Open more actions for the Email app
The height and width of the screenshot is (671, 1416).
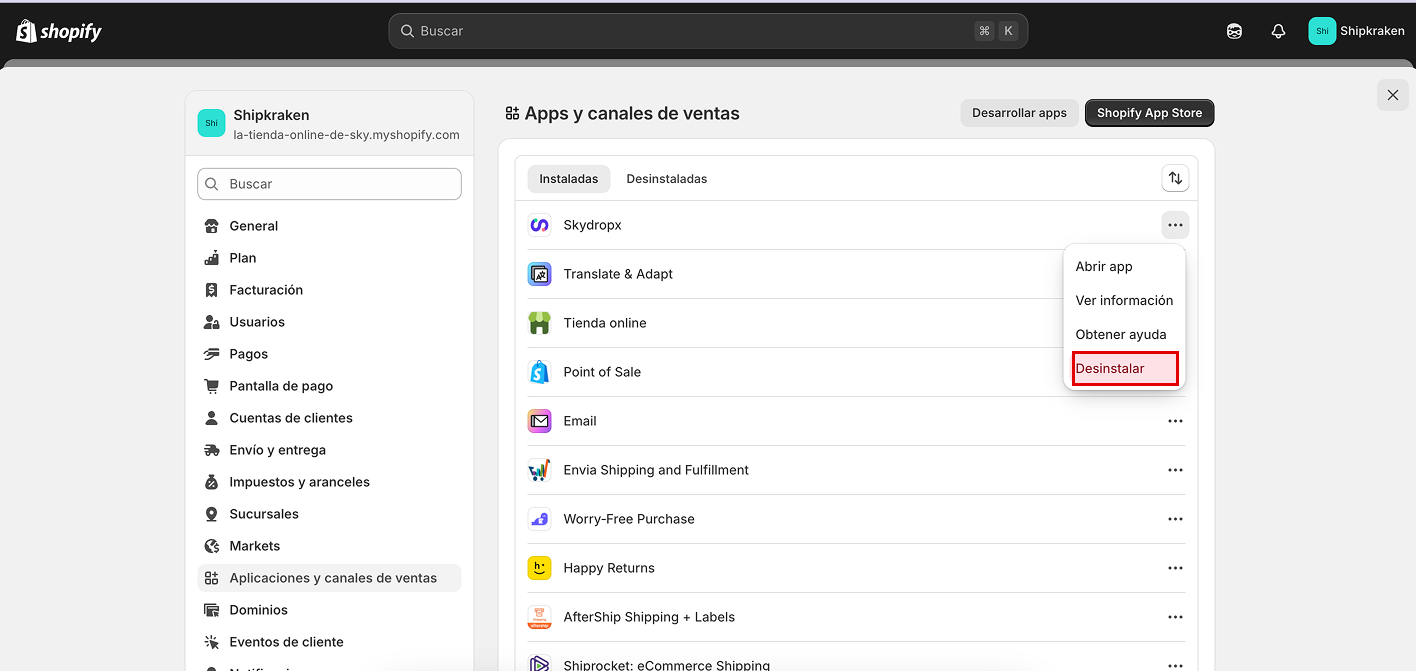(x=1175, y=421)
